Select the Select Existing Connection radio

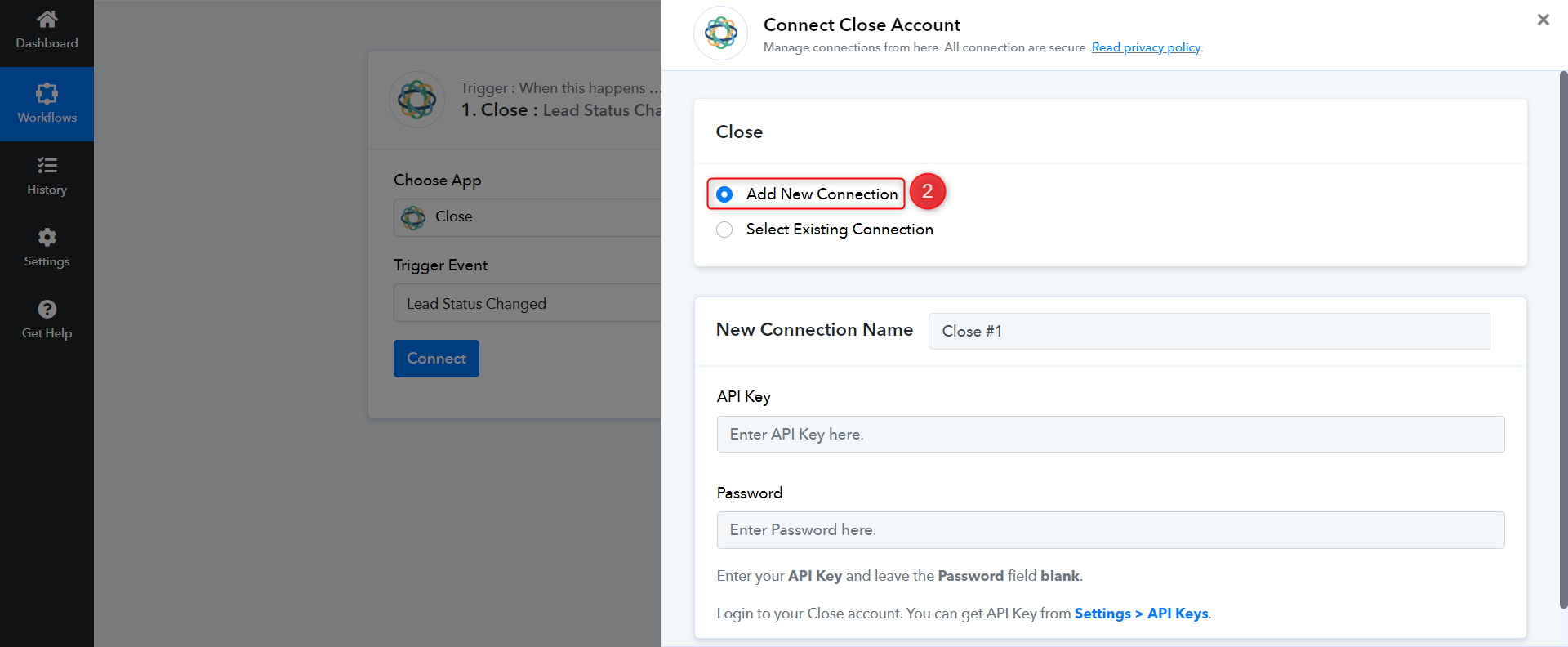coord(724,230)
